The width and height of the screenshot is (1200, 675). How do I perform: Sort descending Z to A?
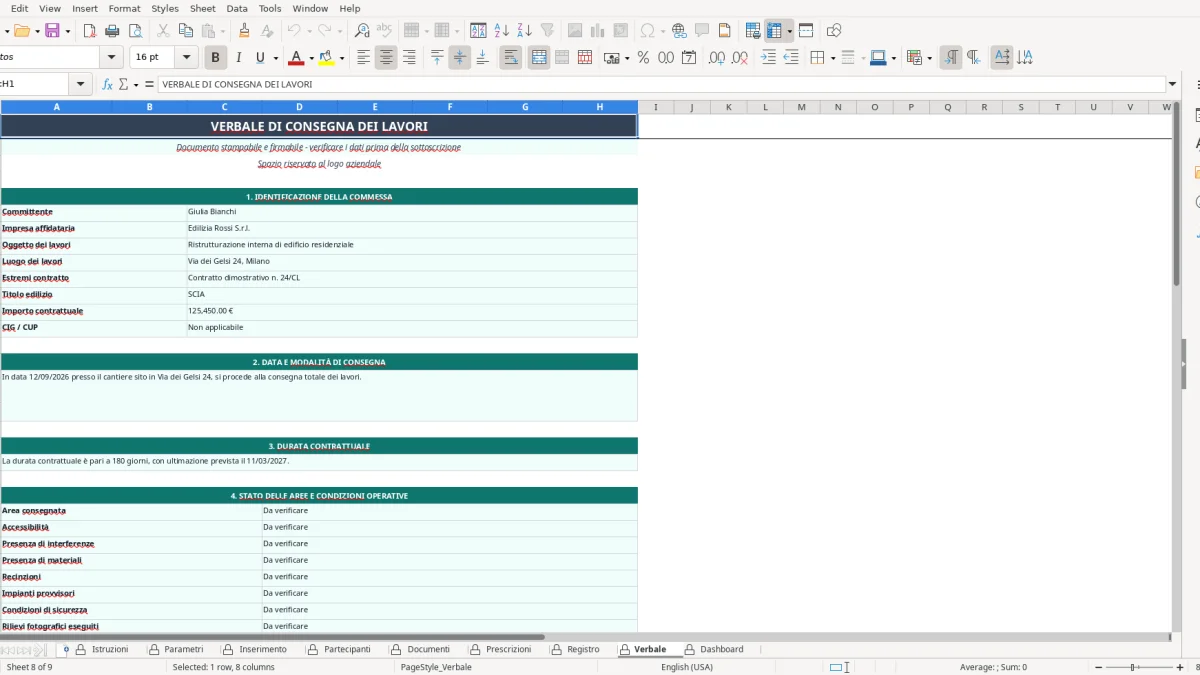524,31
